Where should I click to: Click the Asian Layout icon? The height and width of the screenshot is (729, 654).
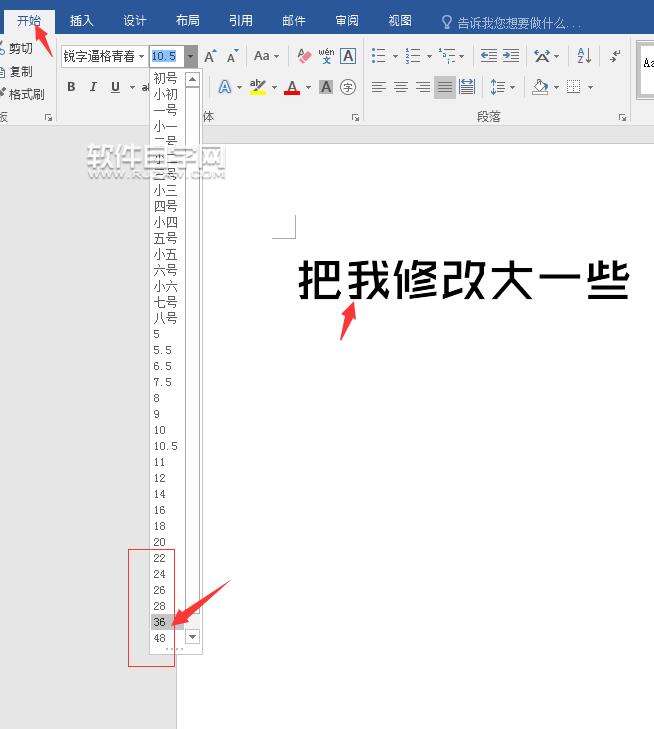542,56
